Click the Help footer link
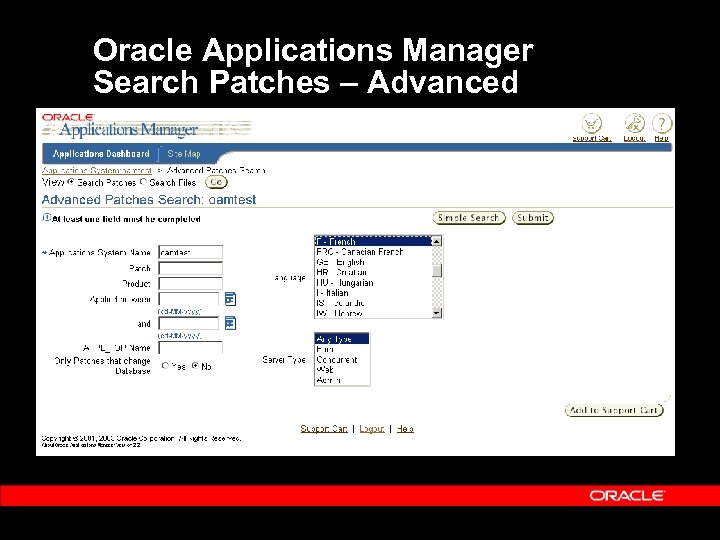Viewport: 720px width, 540px height. click(405, 428)
